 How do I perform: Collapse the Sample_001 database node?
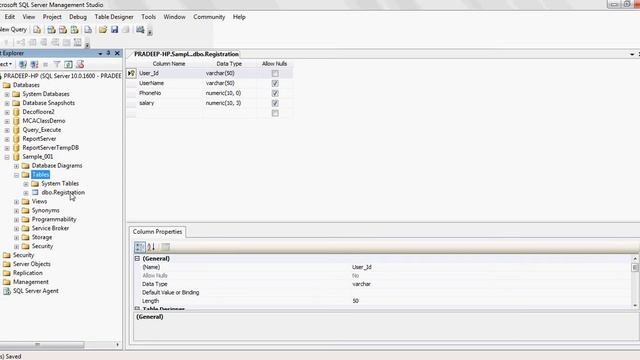click(7, 157)
